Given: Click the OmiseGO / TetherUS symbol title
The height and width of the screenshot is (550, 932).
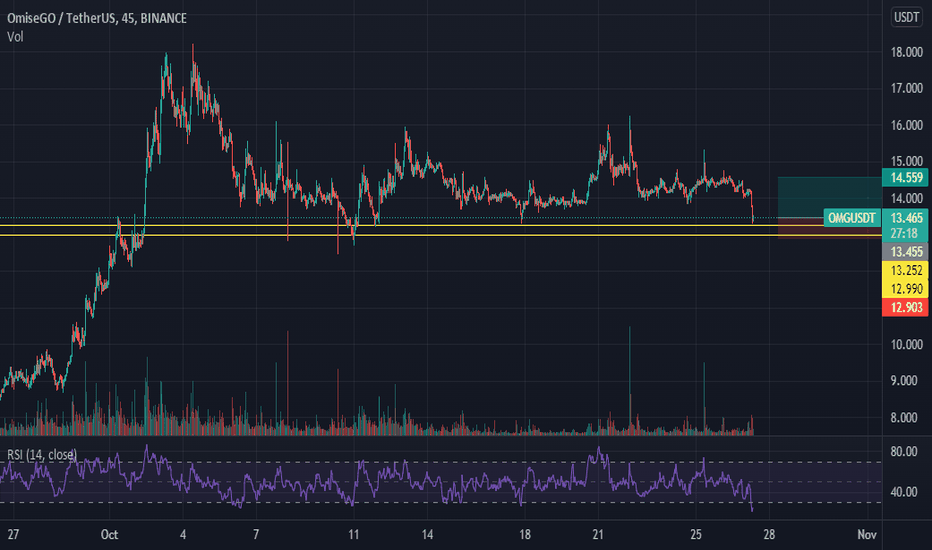Looking at the screenshot, I should click(x=96, y=18).
